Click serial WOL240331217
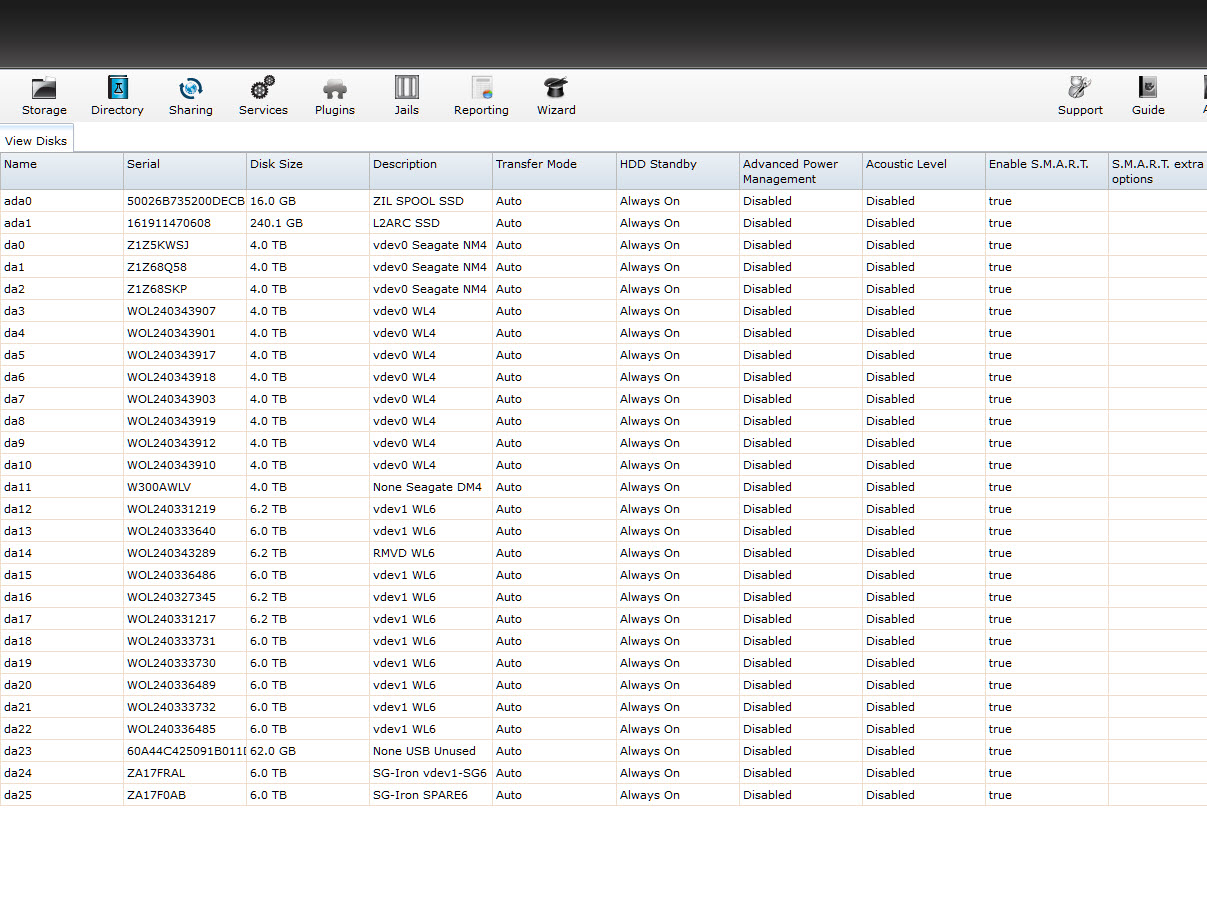The height and width of the screenshot is (909, 1207). click(x=171, y=619)
